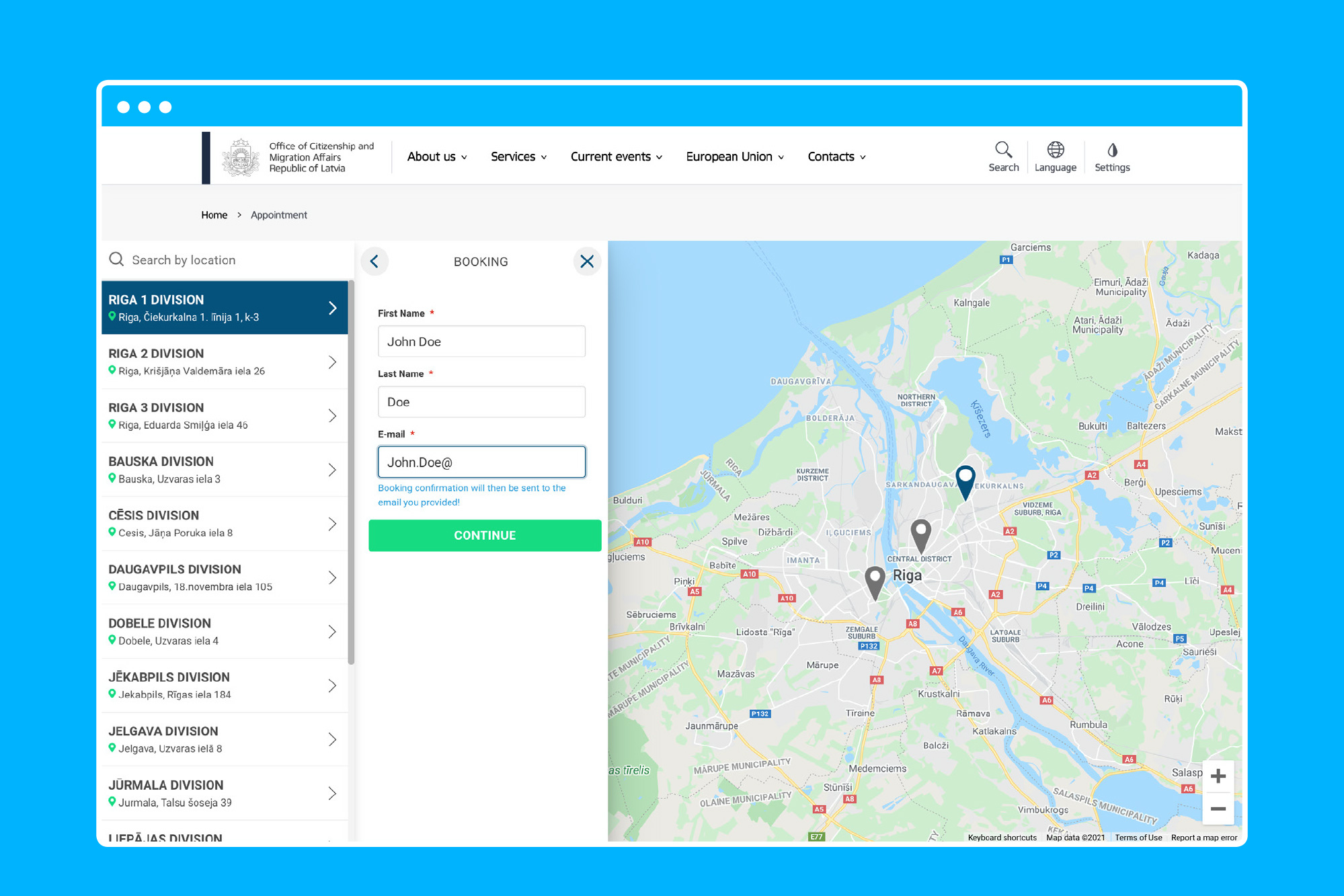Close the Booking panel with X
The image size is (1344, 896).
(x=587, y=261)
